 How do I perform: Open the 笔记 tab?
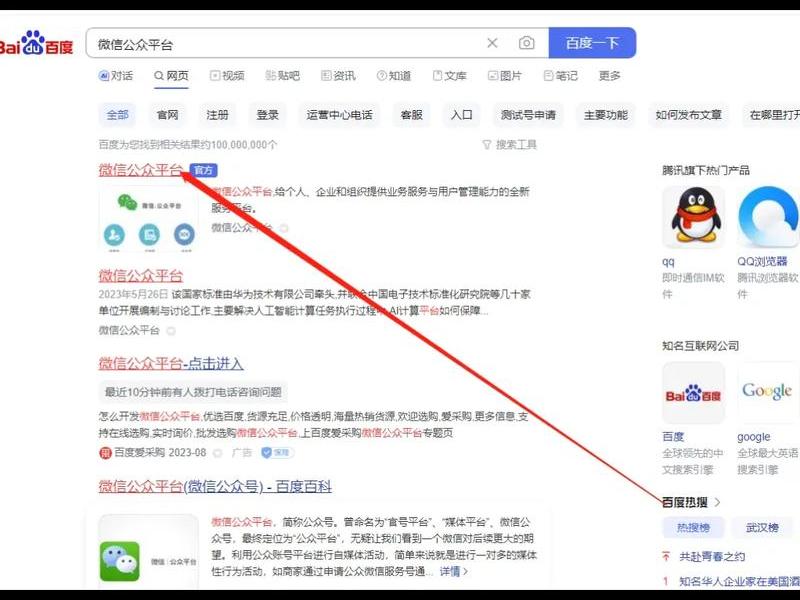[560, 76]
